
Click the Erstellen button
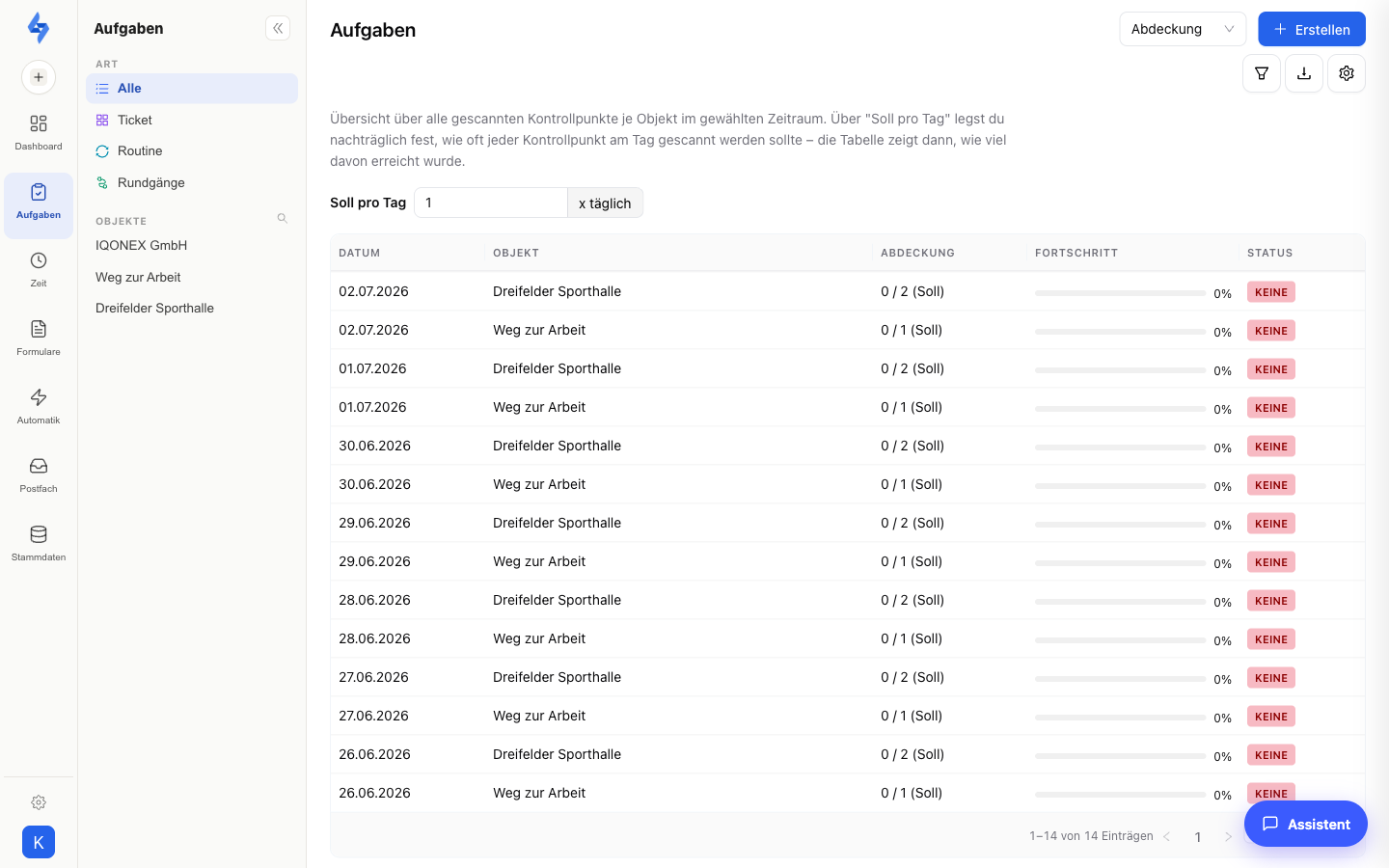click(1312, 29)
